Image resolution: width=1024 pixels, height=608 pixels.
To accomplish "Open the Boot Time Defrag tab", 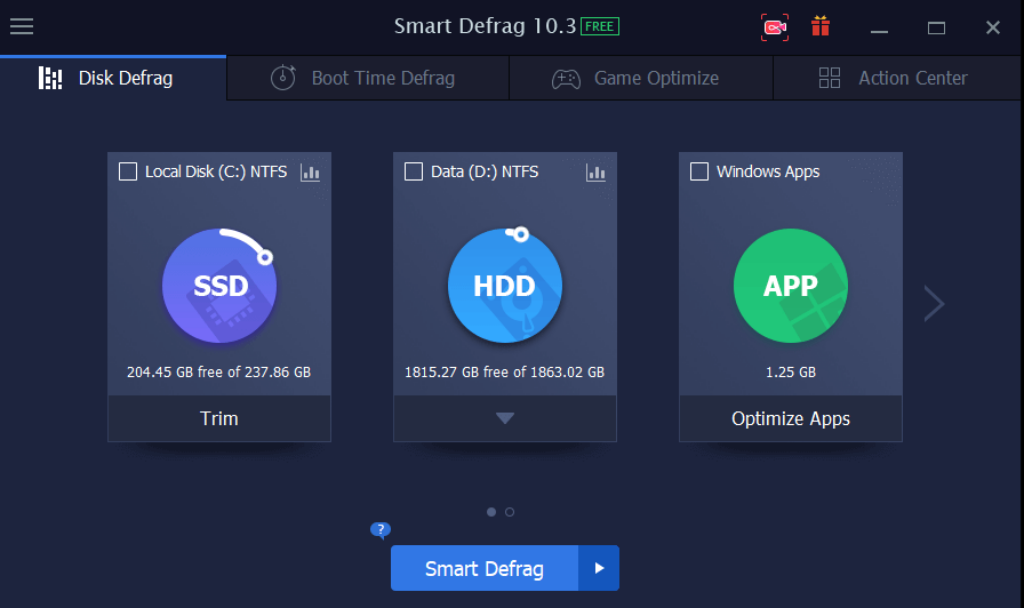I will tap(368, 78).
